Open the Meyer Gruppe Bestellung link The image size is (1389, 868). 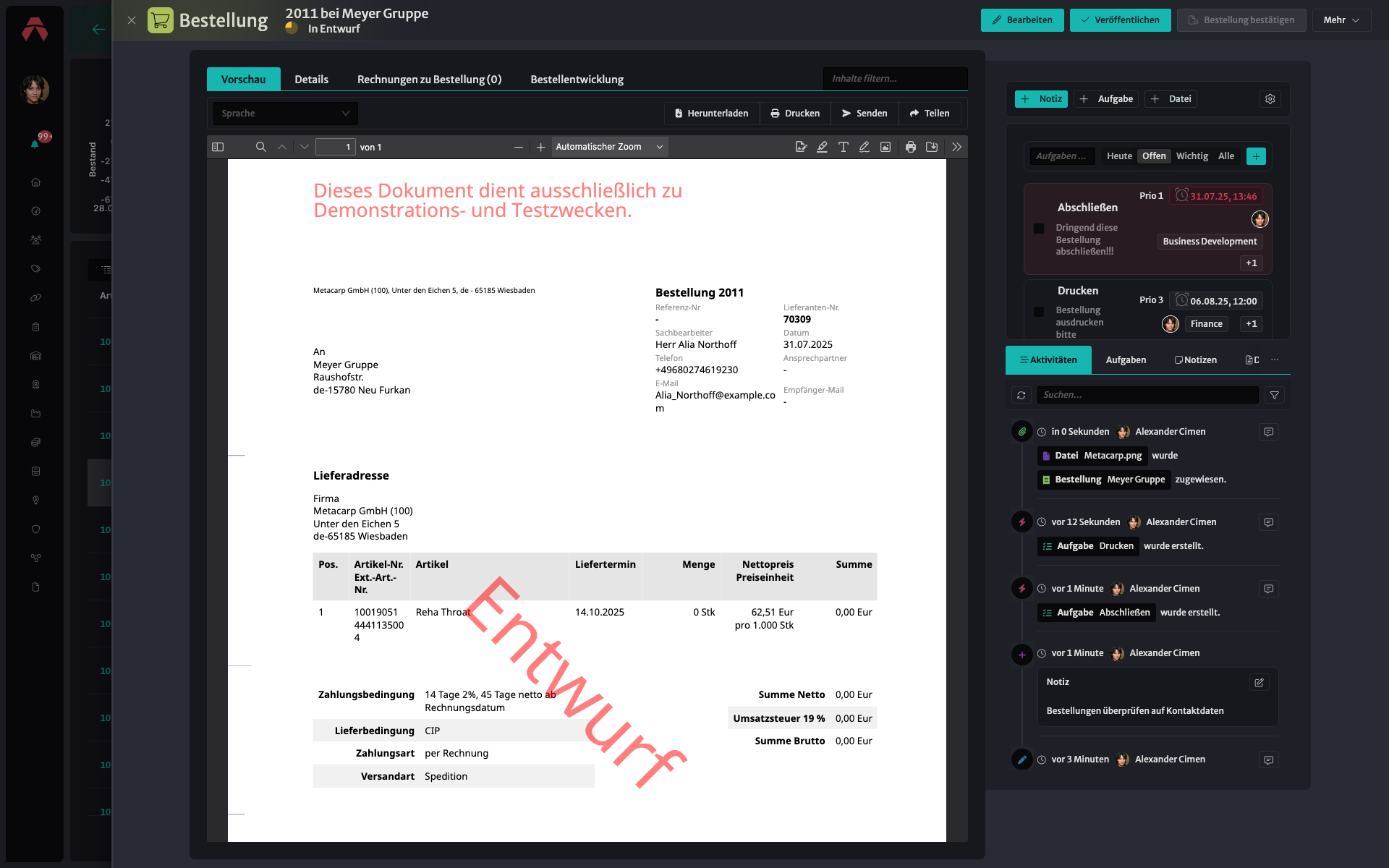(1104, 480)
